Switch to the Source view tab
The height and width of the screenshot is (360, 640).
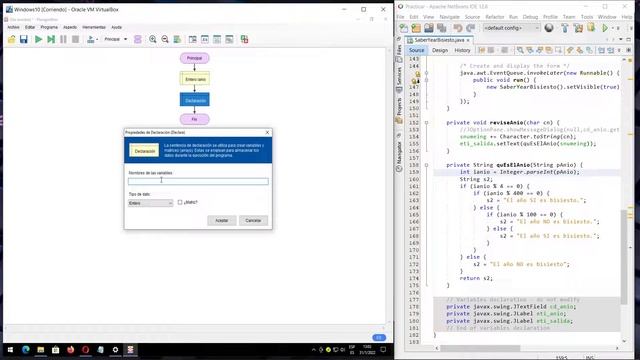[x=416, y=50]
